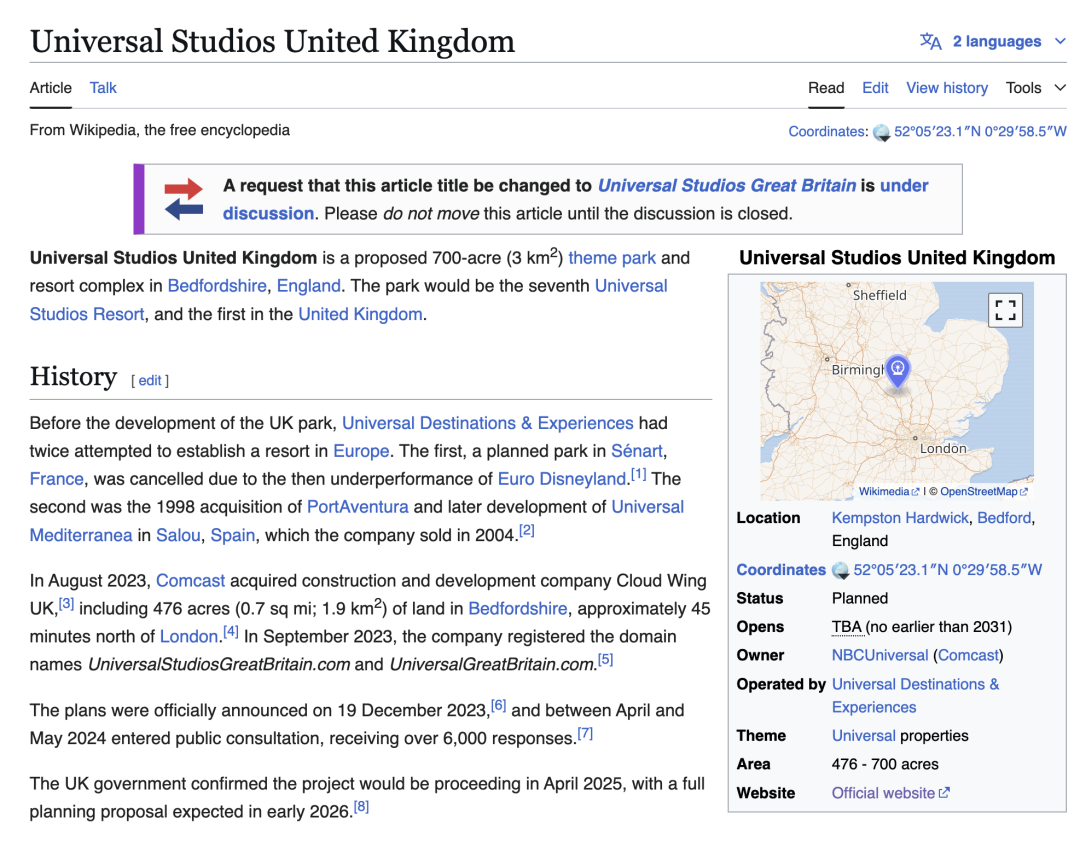Click the Bedfordshire link in the intro paragraph

click(217, 286)
